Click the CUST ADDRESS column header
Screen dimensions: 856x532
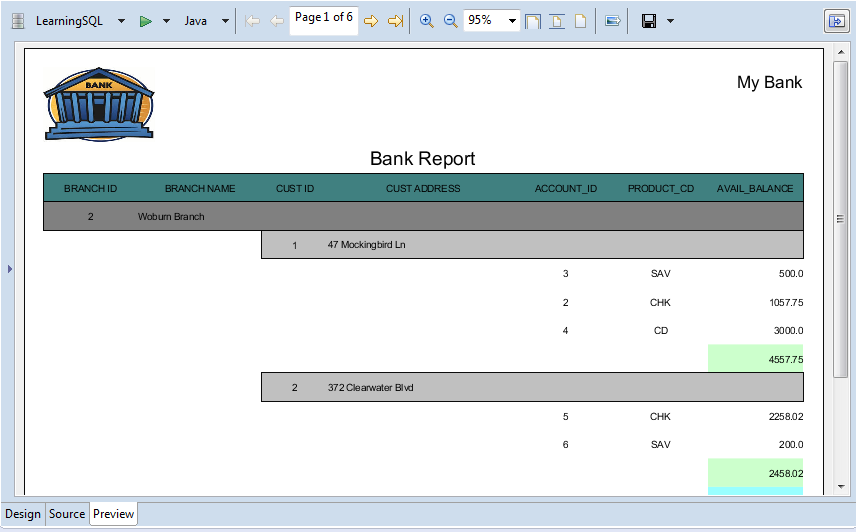pyautogui.click(x=423, y=189)
